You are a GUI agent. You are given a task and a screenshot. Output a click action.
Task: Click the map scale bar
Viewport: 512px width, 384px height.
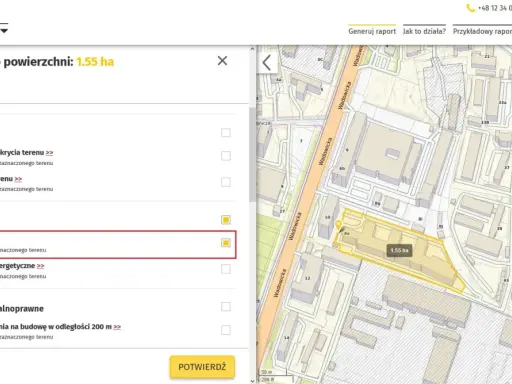pyautogui.click(x=276, y=376)
